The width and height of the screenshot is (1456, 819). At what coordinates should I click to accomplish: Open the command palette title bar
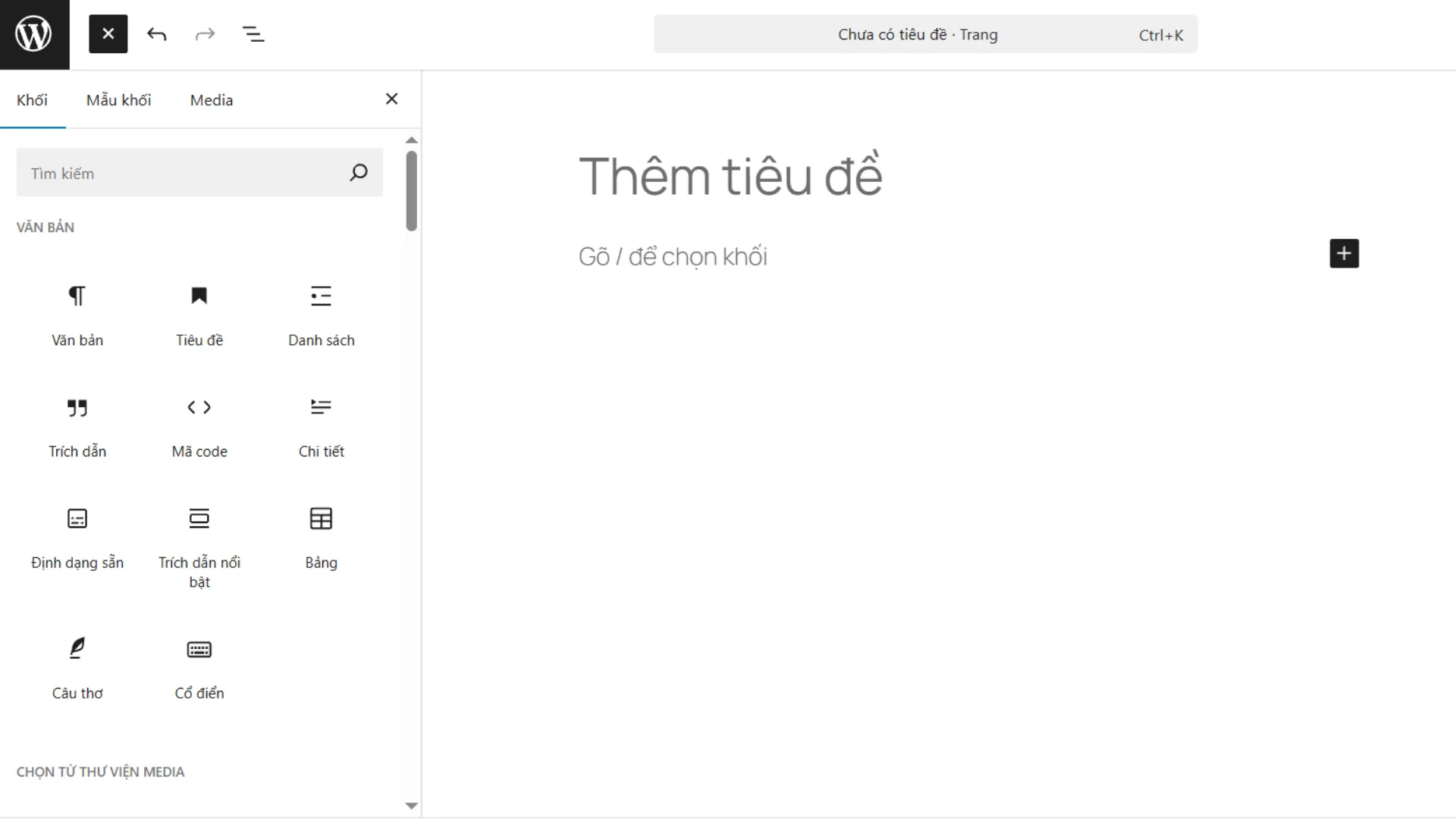(925, 34)
